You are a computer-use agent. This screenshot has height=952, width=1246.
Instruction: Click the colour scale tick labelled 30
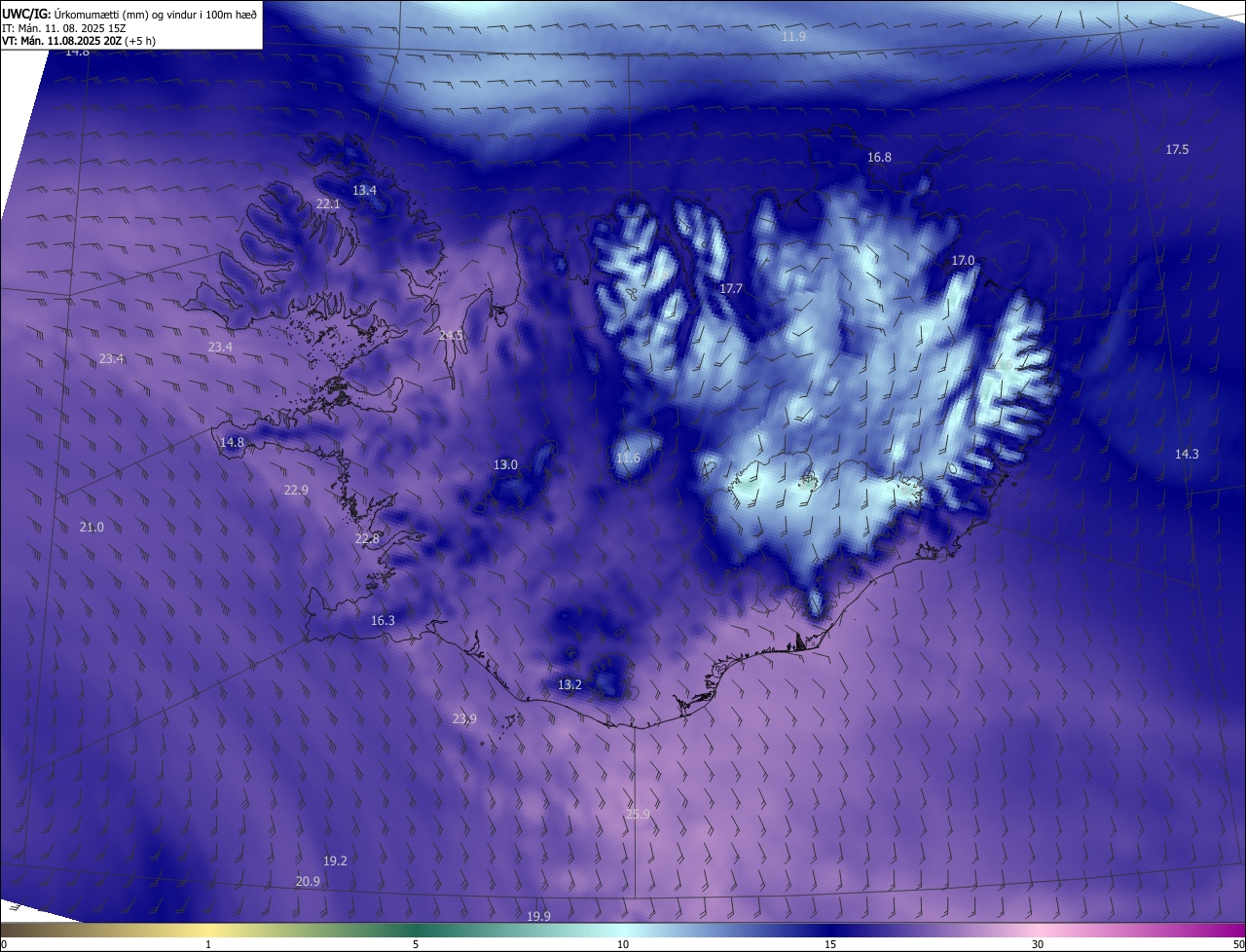pos(1038,944)
